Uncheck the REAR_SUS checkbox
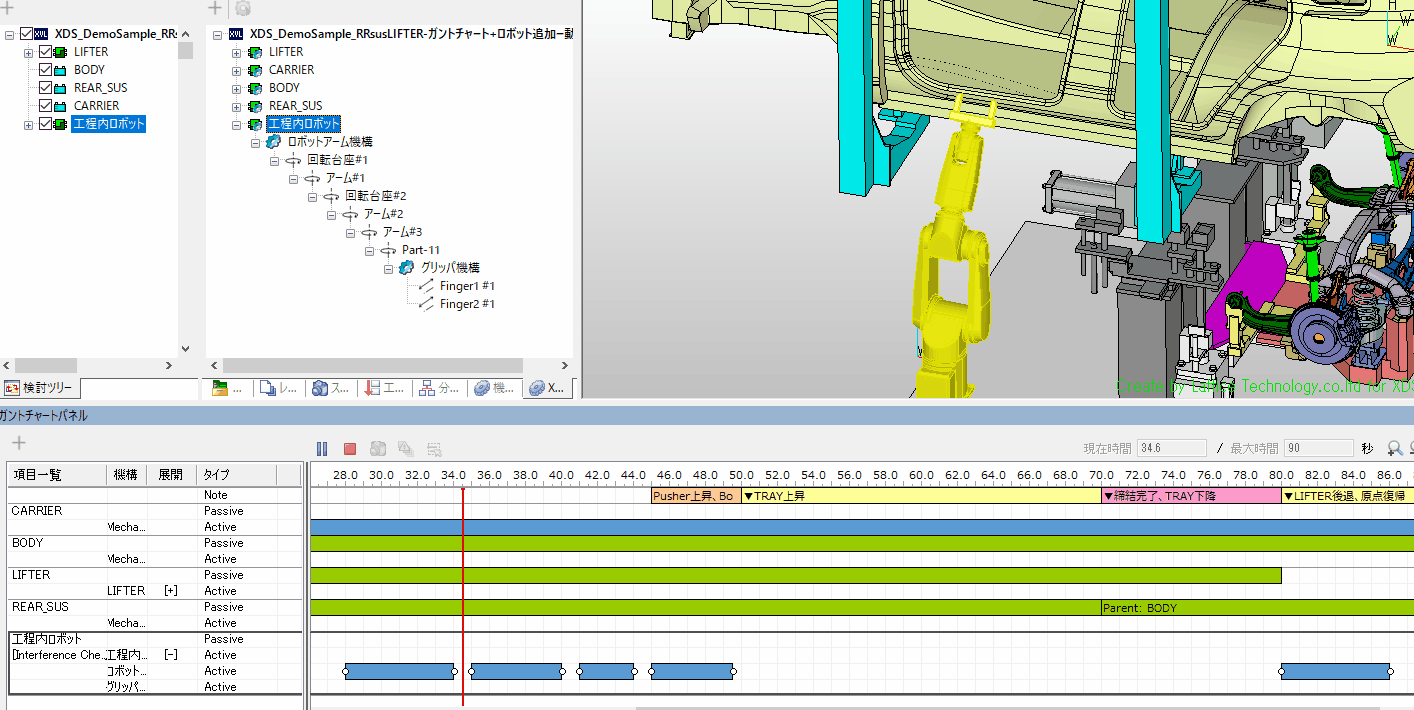This screenshot has width=1414, height=710. click(45, 88)
